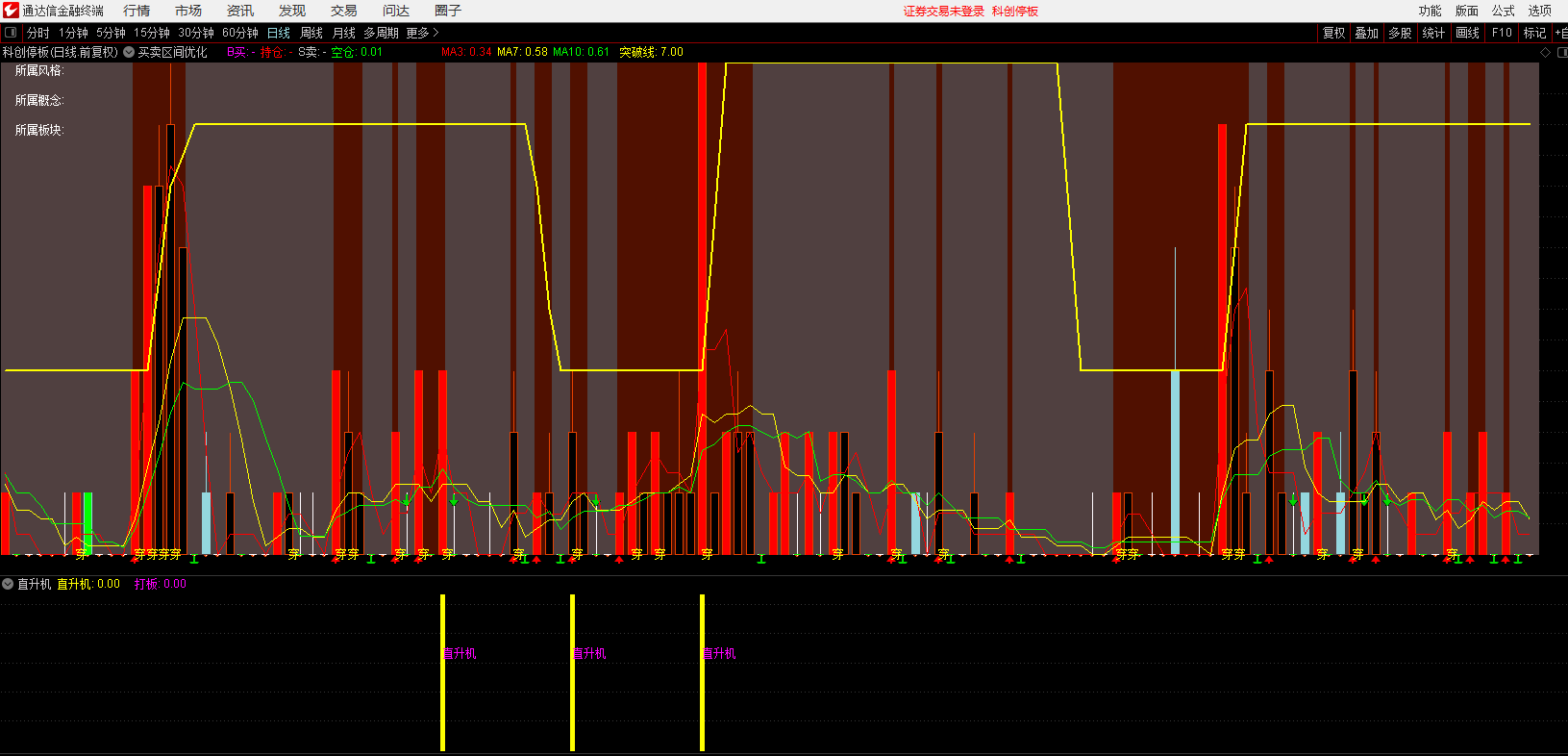Screen dimensions: 1568x756
Task: Open the 发现 menu
Action: (x=292, y=11)
